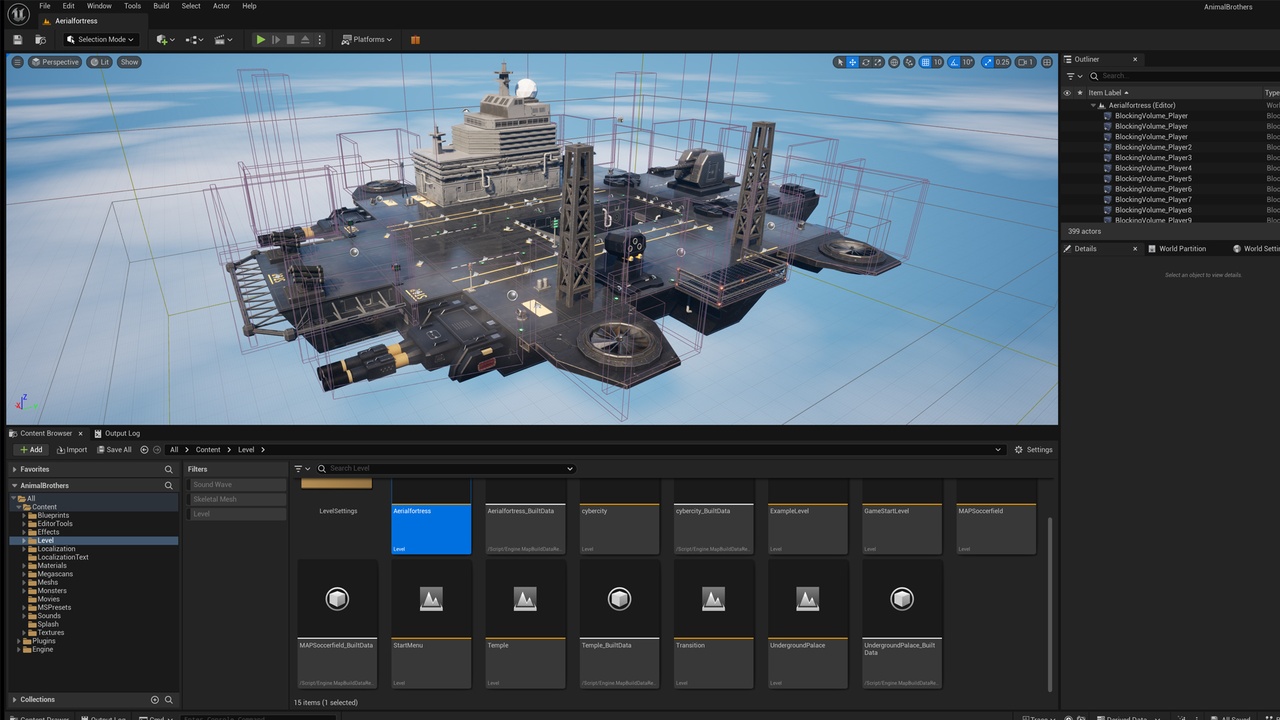The height and width of the screenshot is (720, 1280).
Task: Toggle rotation angle snapping
Action: (954, 62)
